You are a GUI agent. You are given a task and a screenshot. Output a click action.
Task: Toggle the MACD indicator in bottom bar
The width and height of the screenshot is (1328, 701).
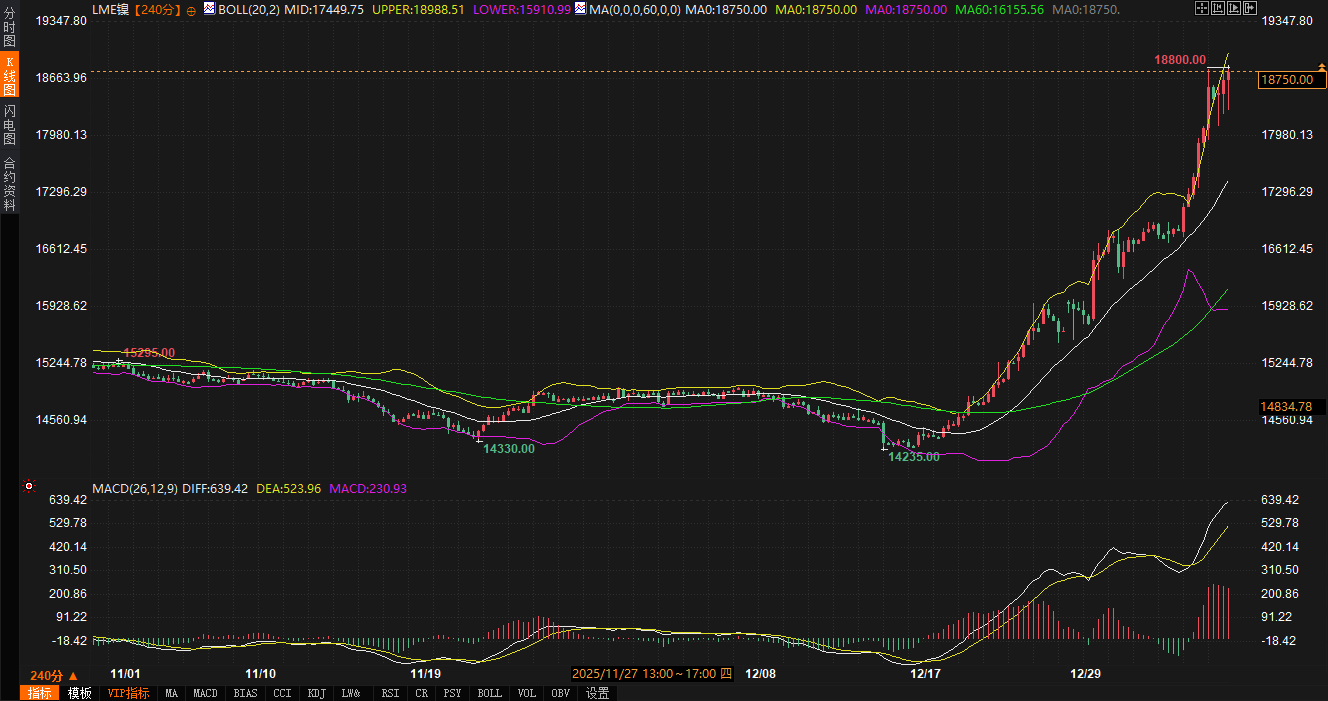pyautogui.click(x=205, y=693)
